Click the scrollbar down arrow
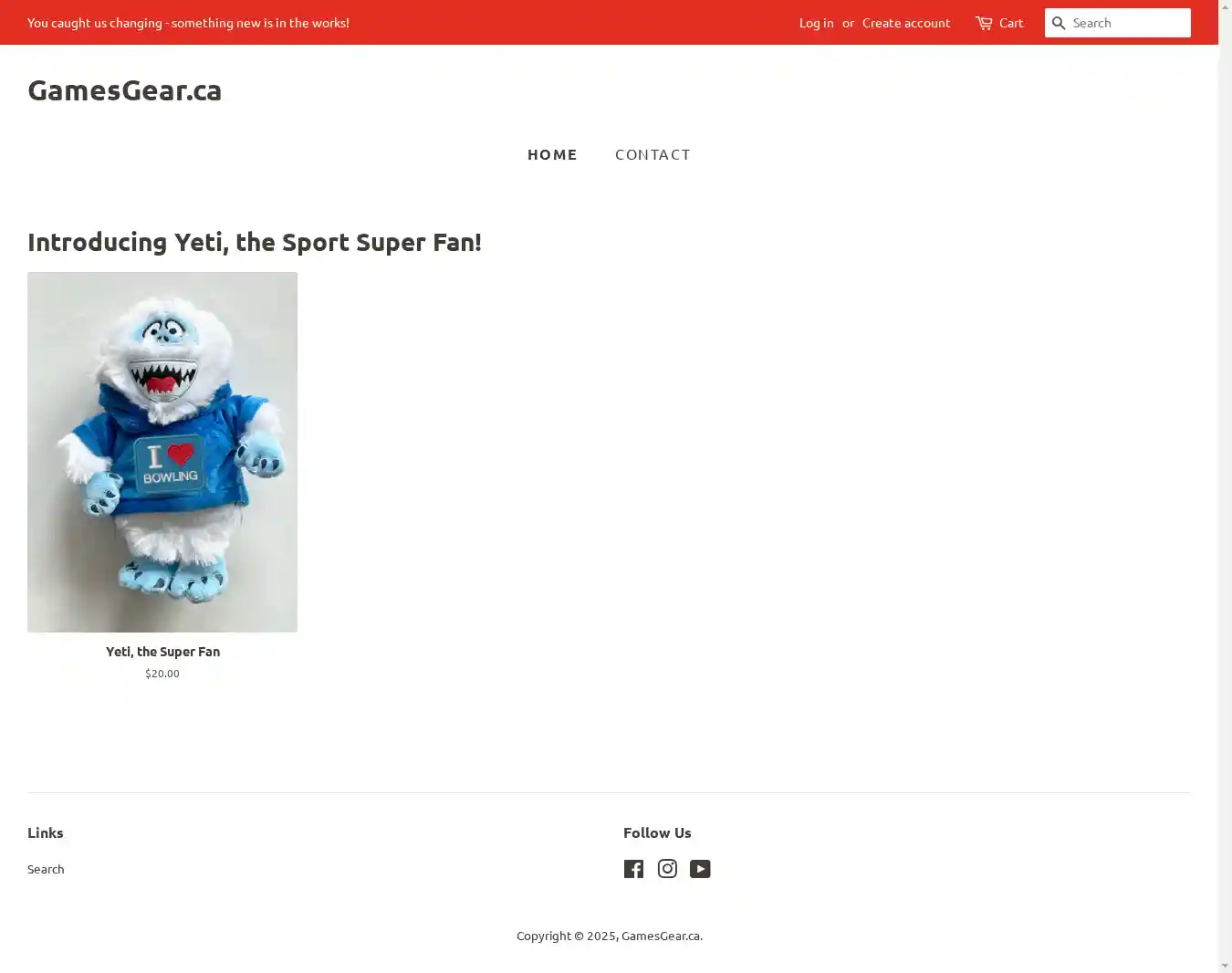This screenshot has height=973, width=1232. tap(1225, 965)
